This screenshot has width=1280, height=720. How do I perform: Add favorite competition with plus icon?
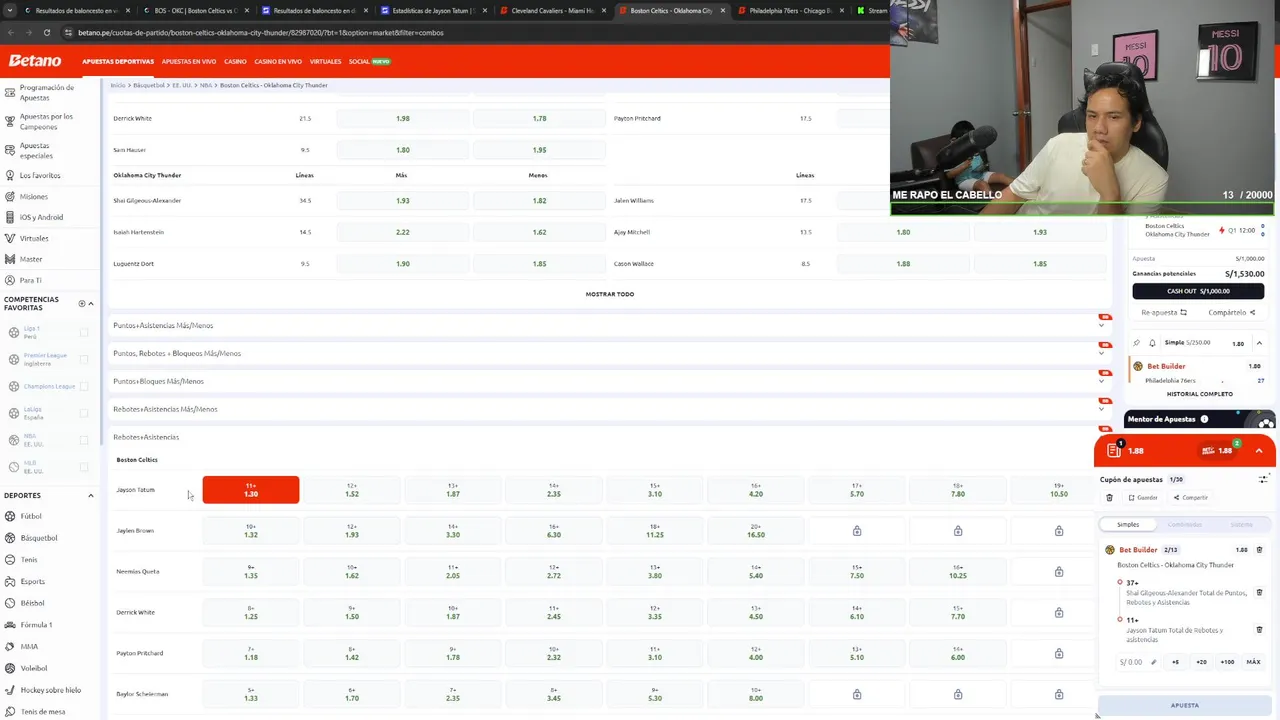tap(82, 304)
